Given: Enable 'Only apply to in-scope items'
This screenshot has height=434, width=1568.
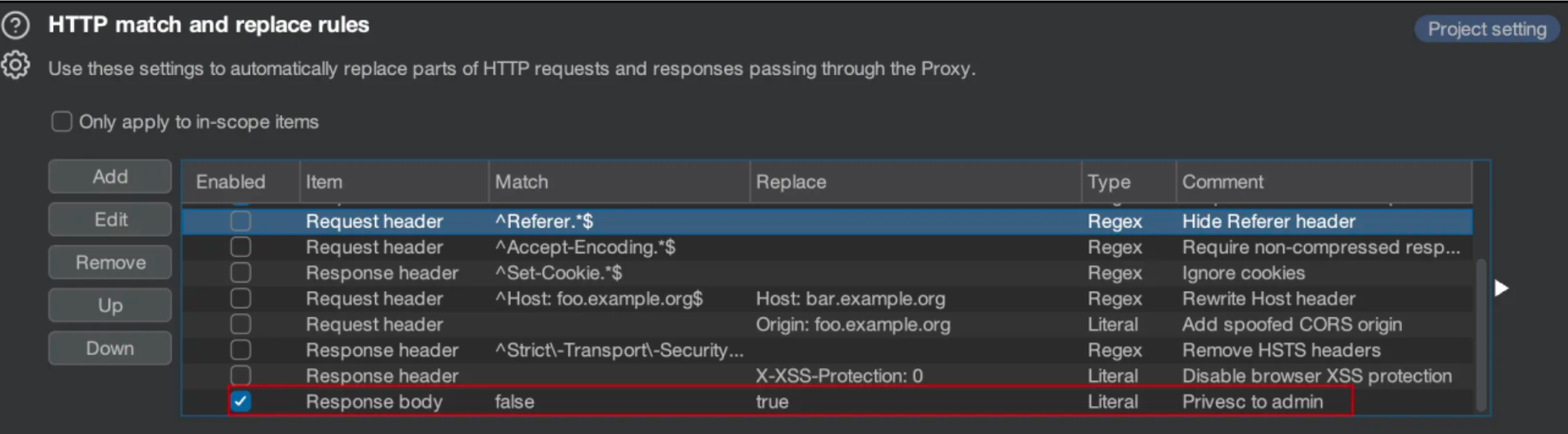Looking at the screenshot, I should pos(62,122).
